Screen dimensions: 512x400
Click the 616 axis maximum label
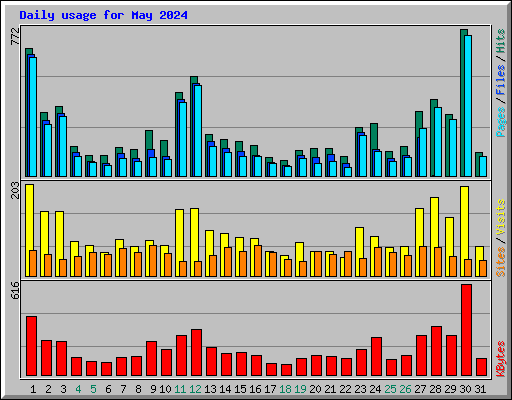[15, 290]
